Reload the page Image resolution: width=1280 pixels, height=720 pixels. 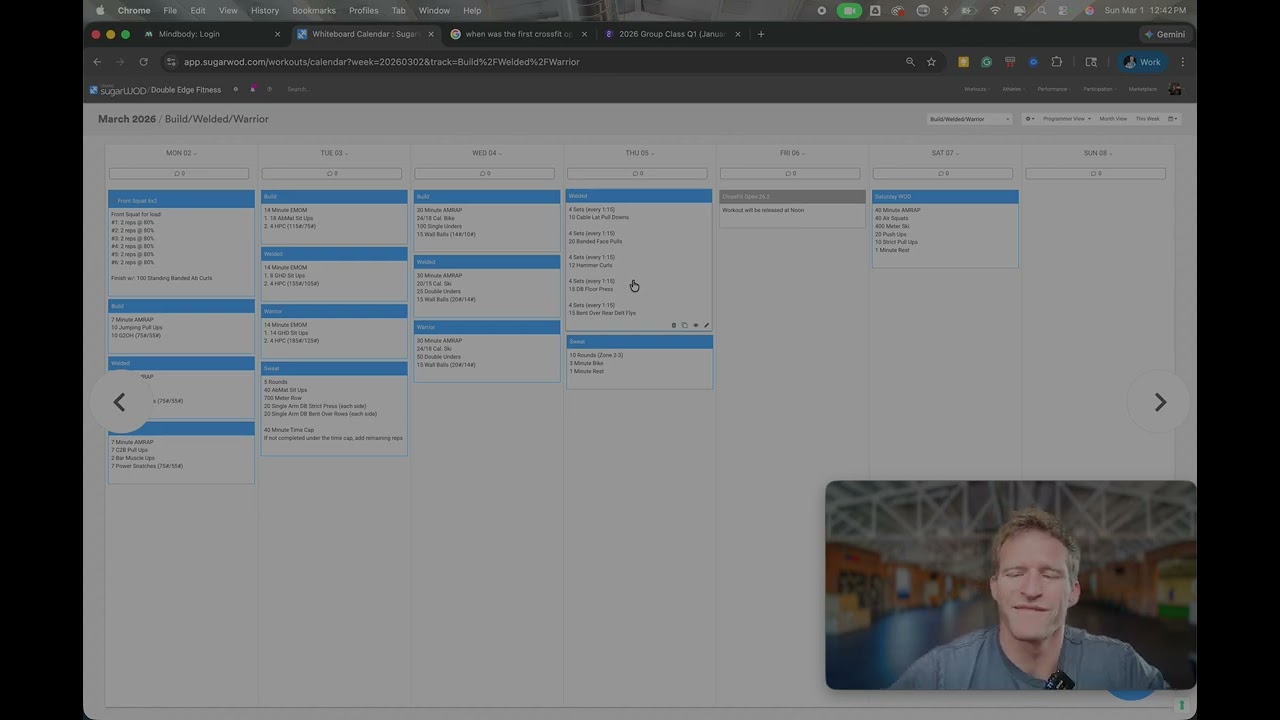pos(143,62)
